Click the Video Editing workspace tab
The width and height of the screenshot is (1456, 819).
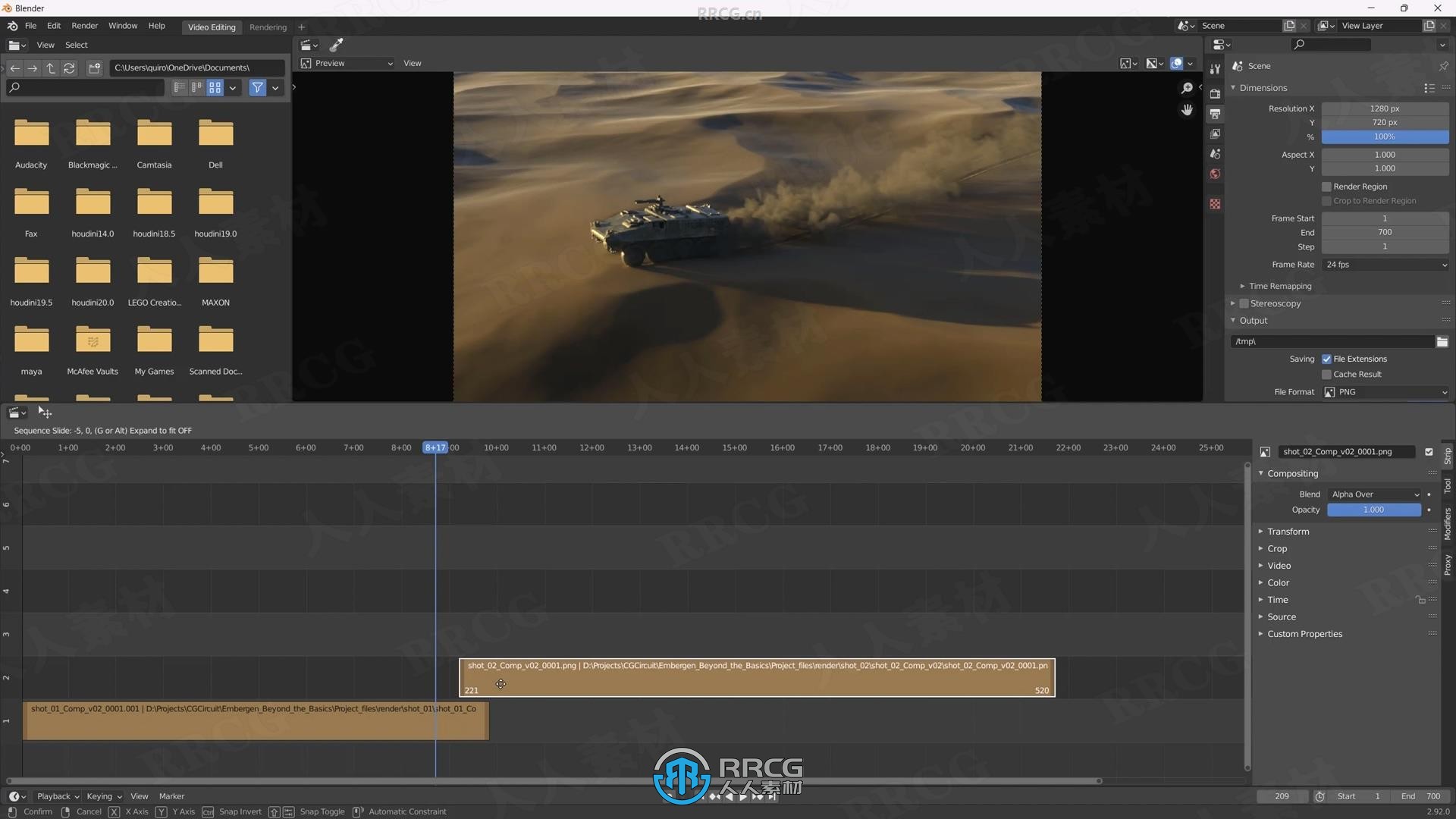(210, 25)
